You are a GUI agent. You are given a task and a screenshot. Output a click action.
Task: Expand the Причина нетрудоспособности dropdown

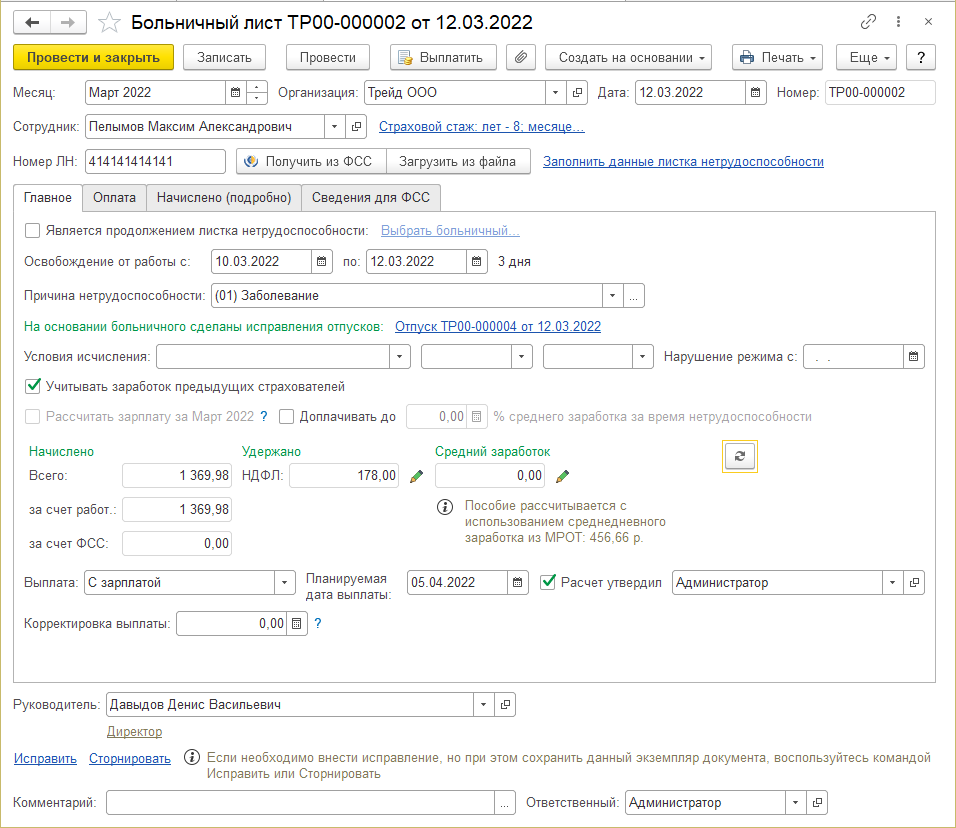point(611,296)
